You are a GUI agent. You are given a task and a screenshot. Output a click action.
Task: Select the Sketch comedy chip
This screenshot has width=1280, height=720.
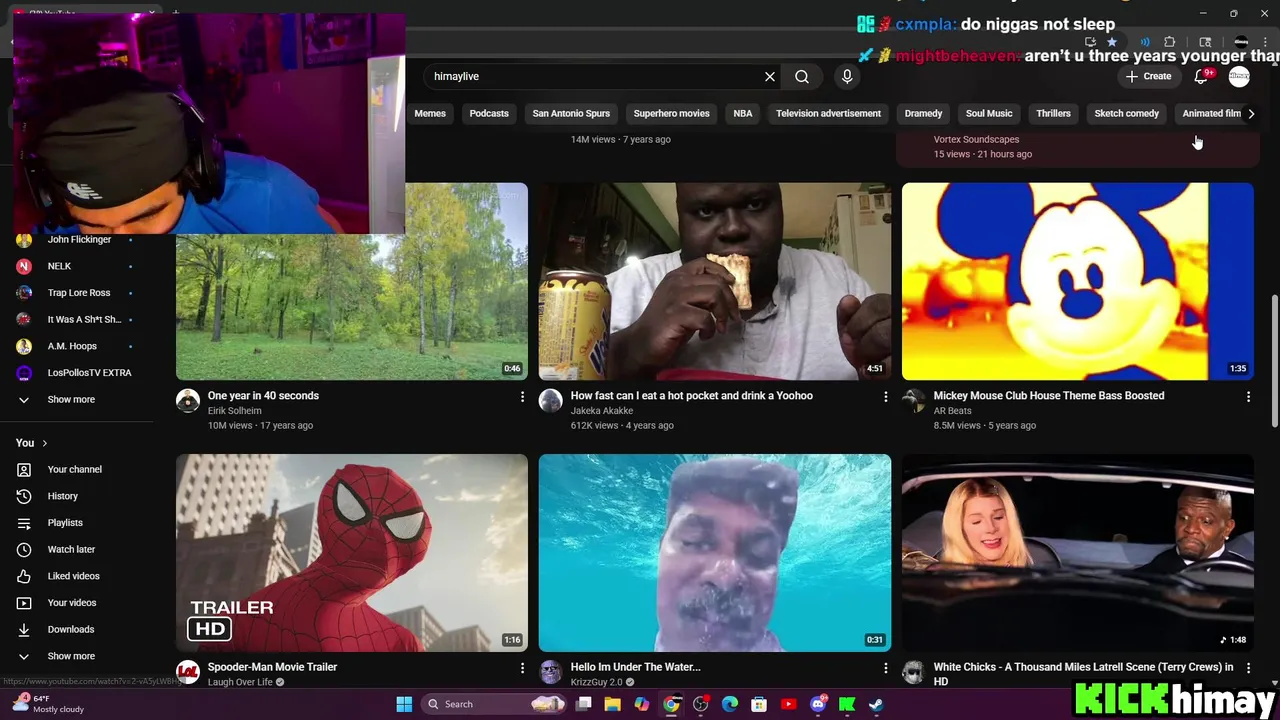(x=1126, y=114)
